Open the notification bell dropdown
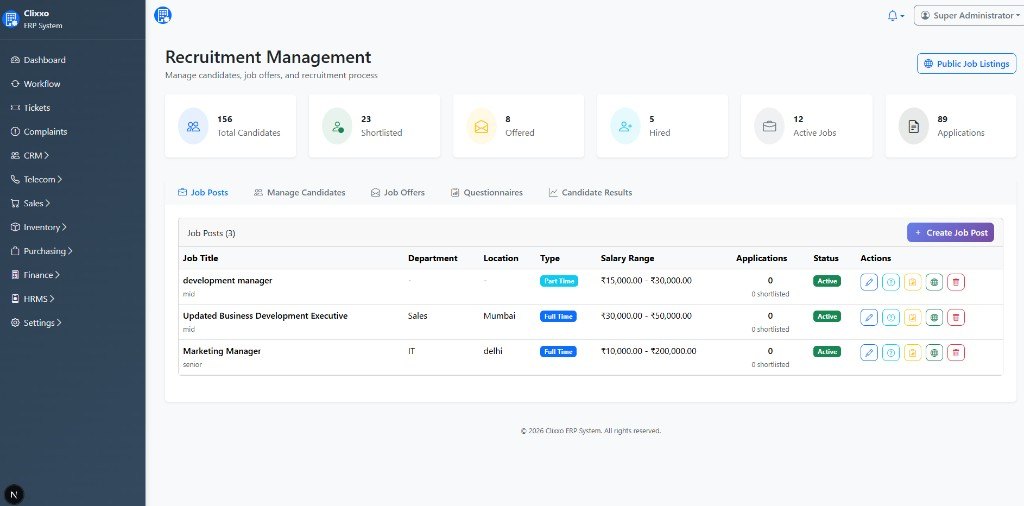Screen dimensions: 1024x506 pyautogui.click(x=895, y=16)
